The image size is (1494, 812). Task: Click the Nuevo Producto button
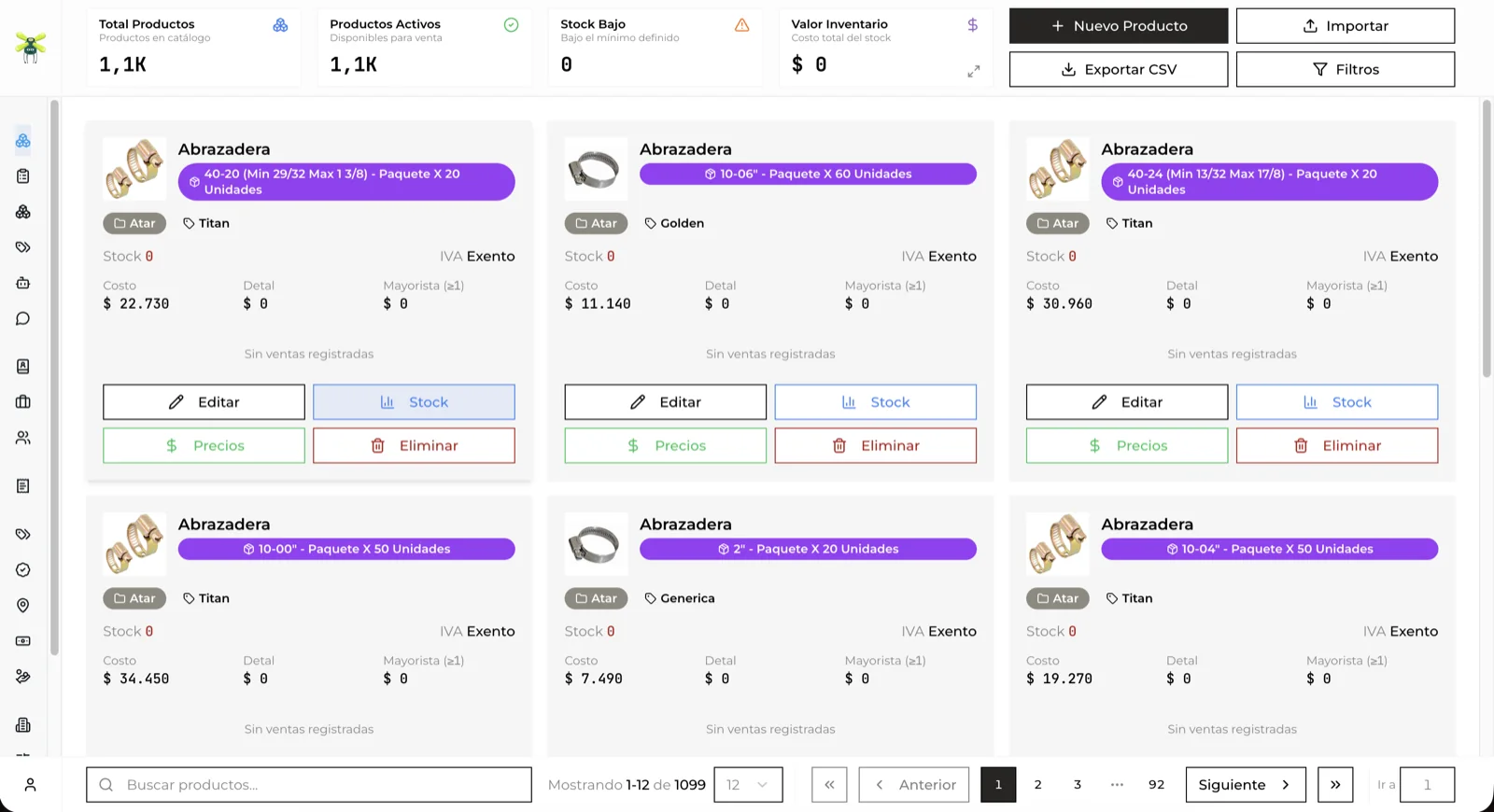click(x=1118, y=26)
